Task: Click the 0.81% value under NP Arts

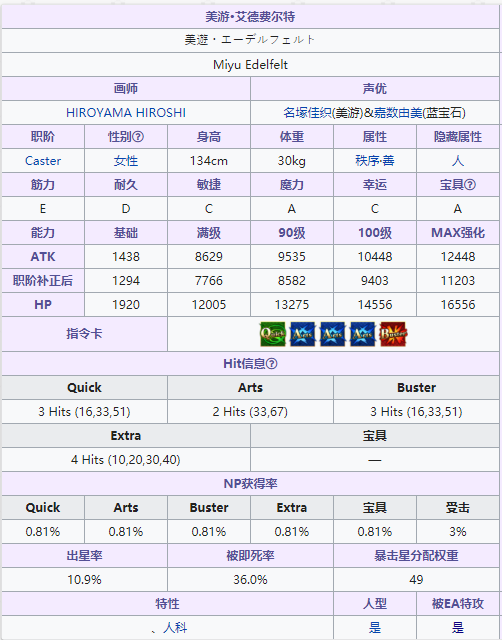Action: (126, 531)
